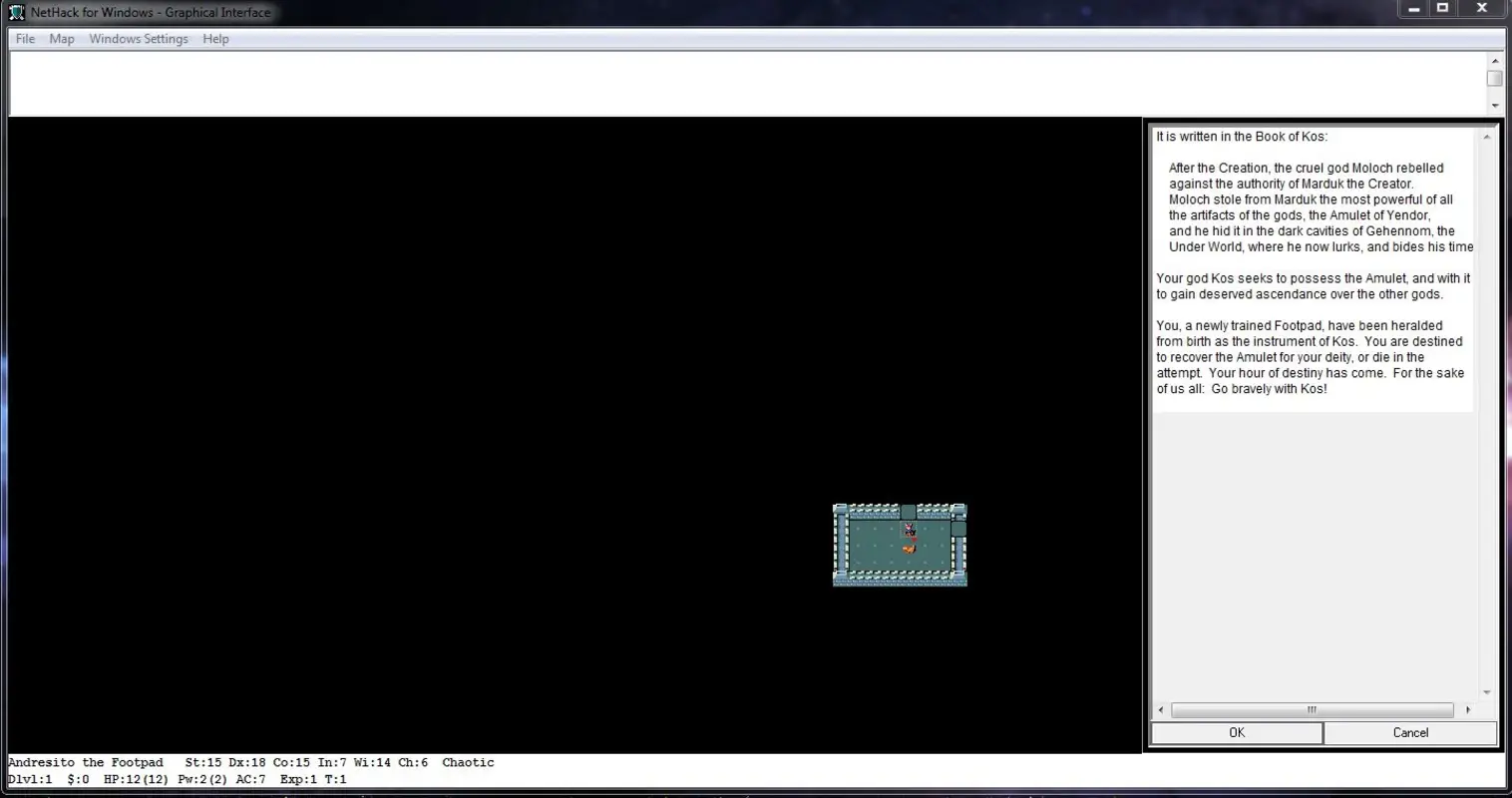Click the up arrow of the message window scrollbar
Image resolution: width=1512 pixels, height=798 pixels.
pyautogui.click(x=1495, y=60)
